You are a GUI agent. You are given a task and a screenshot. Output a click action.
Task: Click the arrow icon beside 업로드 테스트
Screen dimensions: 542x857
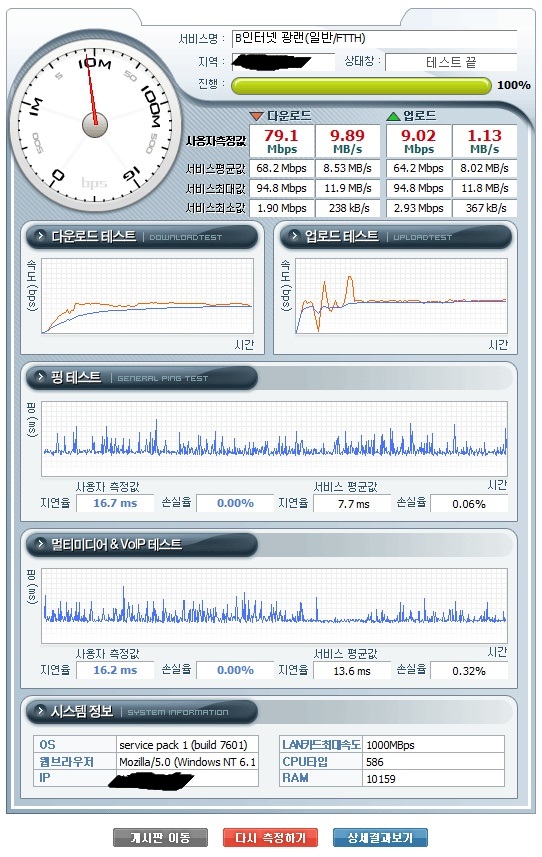tap(294, 236)
